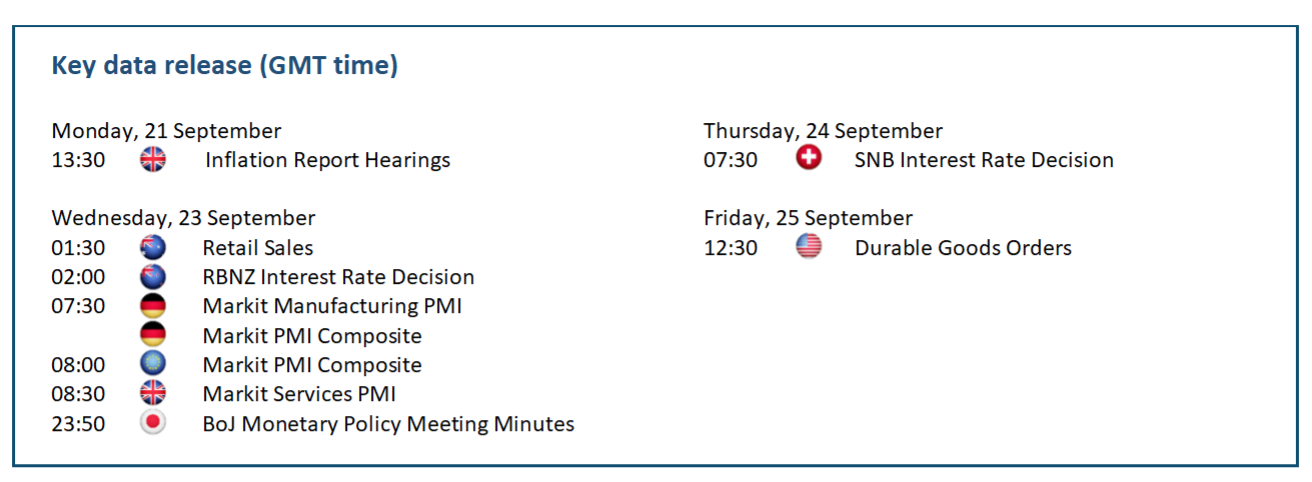Screen dimensions: 1312x482
Task: Click the New Zealand flag beside RBNZ decision
Action: 153,277
